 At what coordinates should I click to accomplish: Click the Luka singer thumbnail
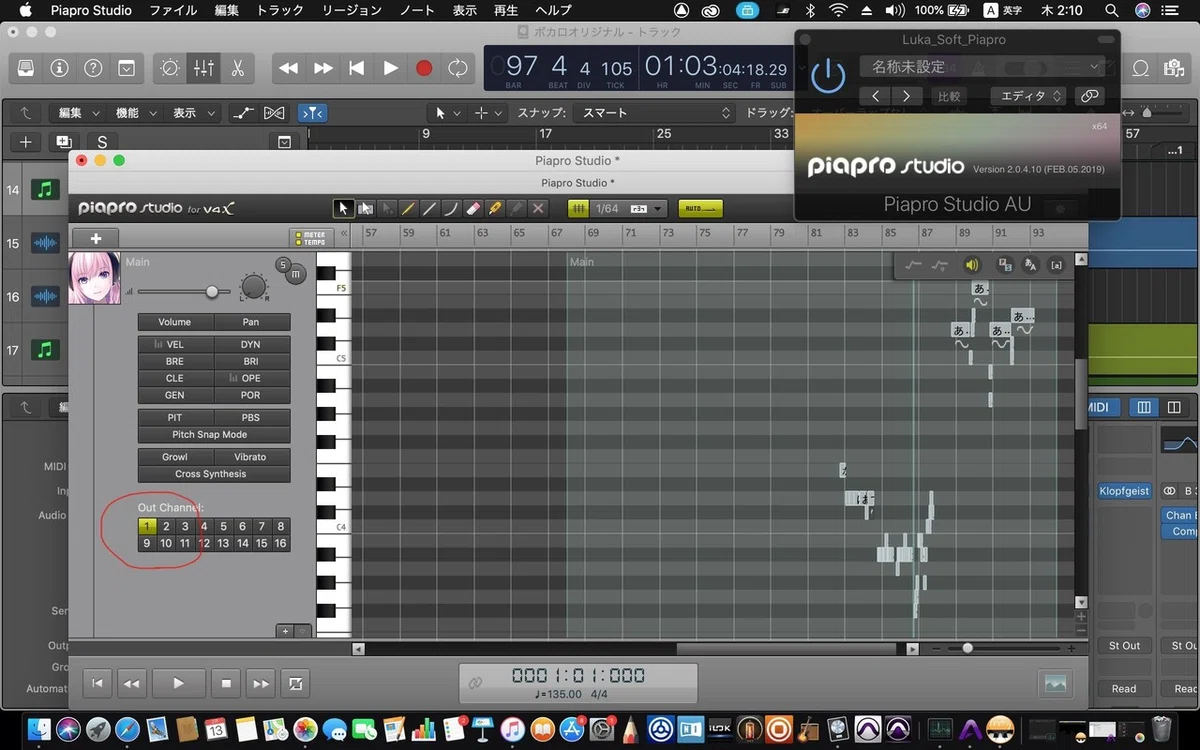[x=94, y=278]
